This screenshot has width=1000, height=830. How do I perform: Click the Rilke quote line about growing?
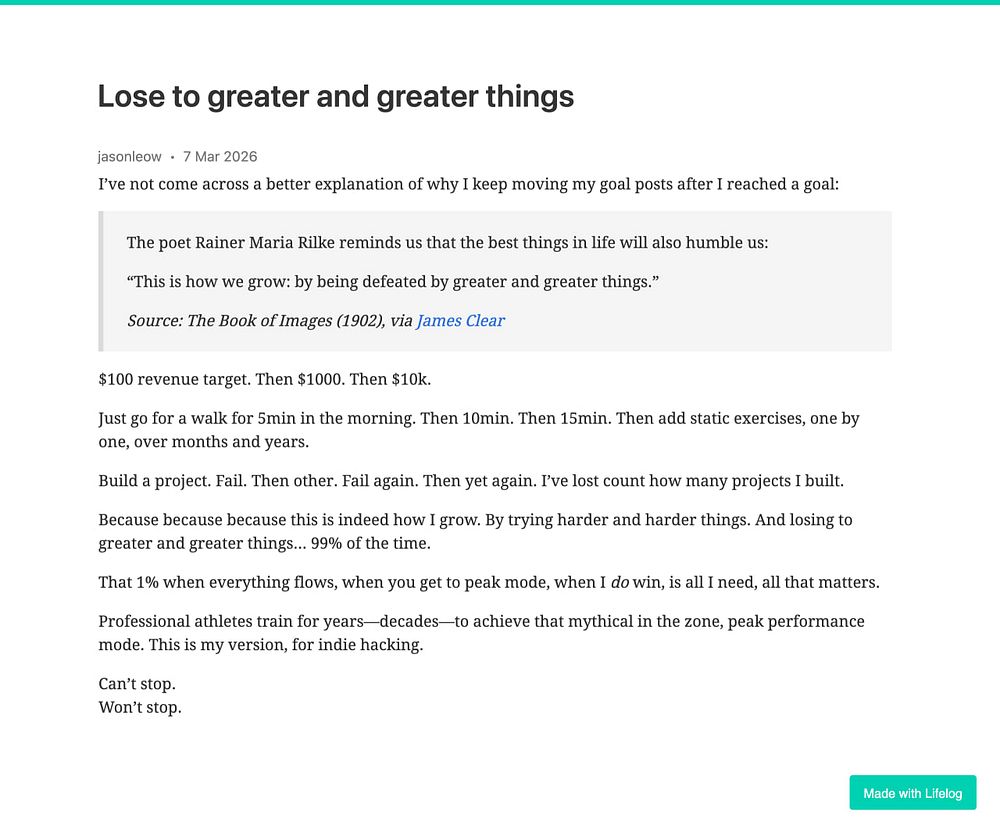click(x=393, y=281)
